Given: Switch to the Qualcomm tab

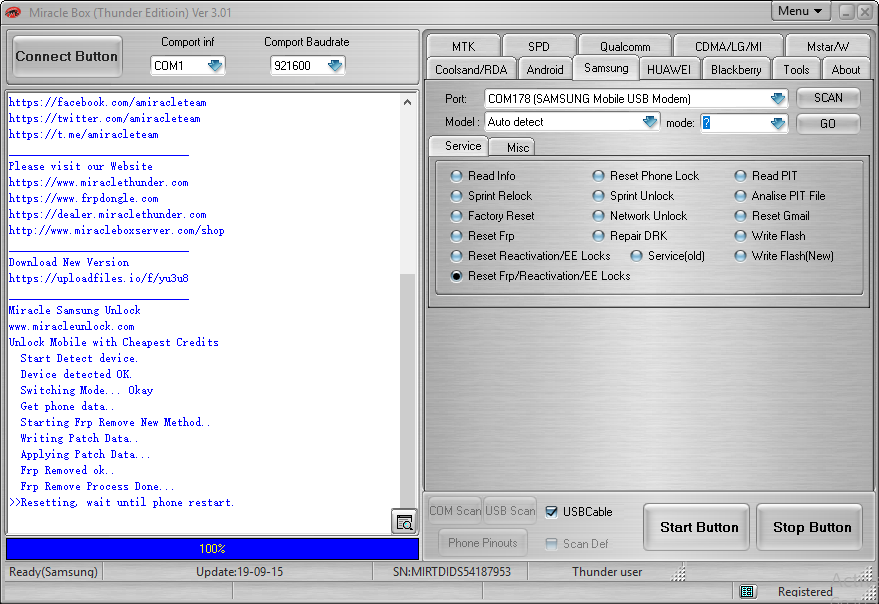Looking at the screenshot, I should pos(625,46).
